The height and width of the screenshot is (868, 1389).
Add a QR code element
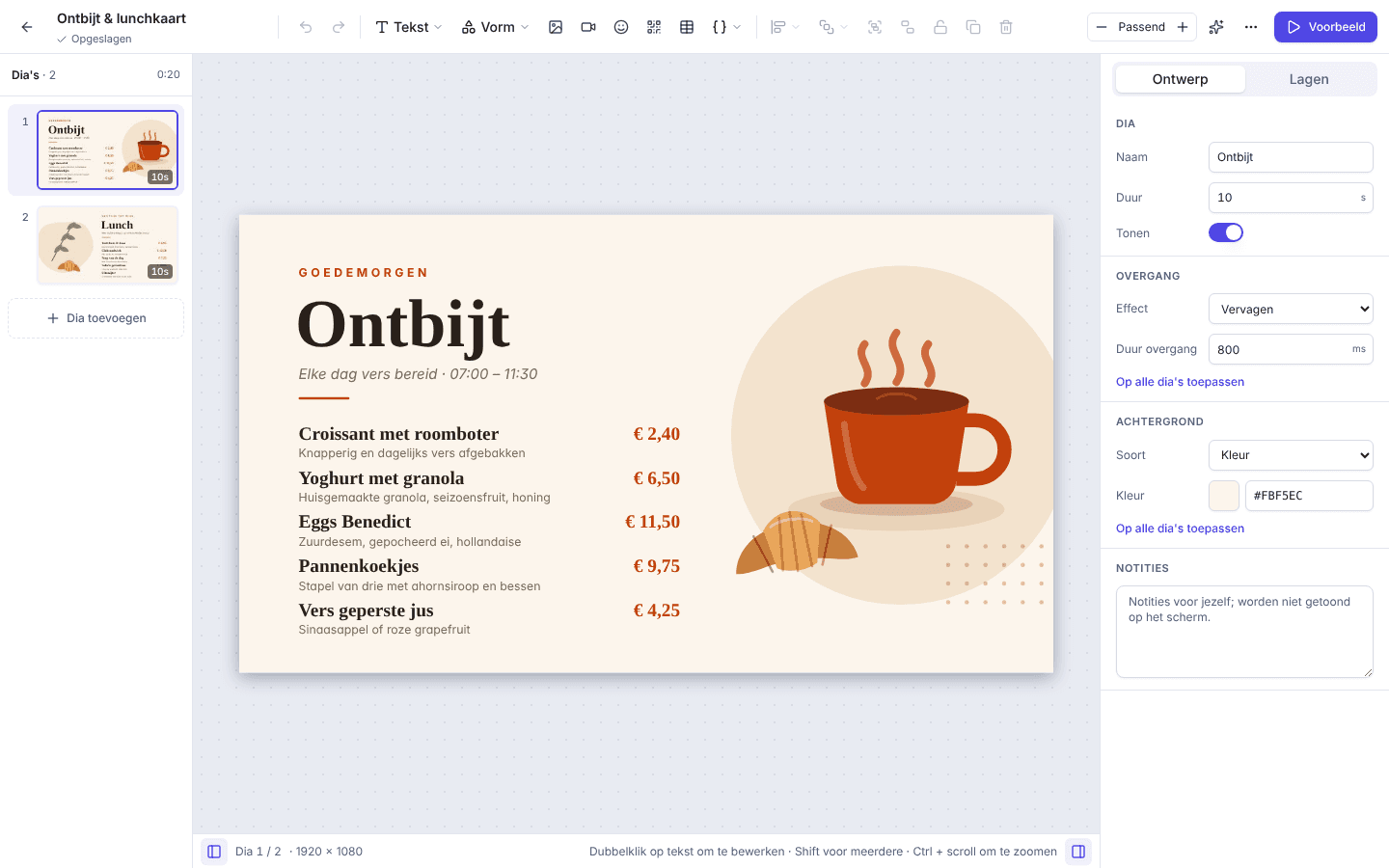654,27
